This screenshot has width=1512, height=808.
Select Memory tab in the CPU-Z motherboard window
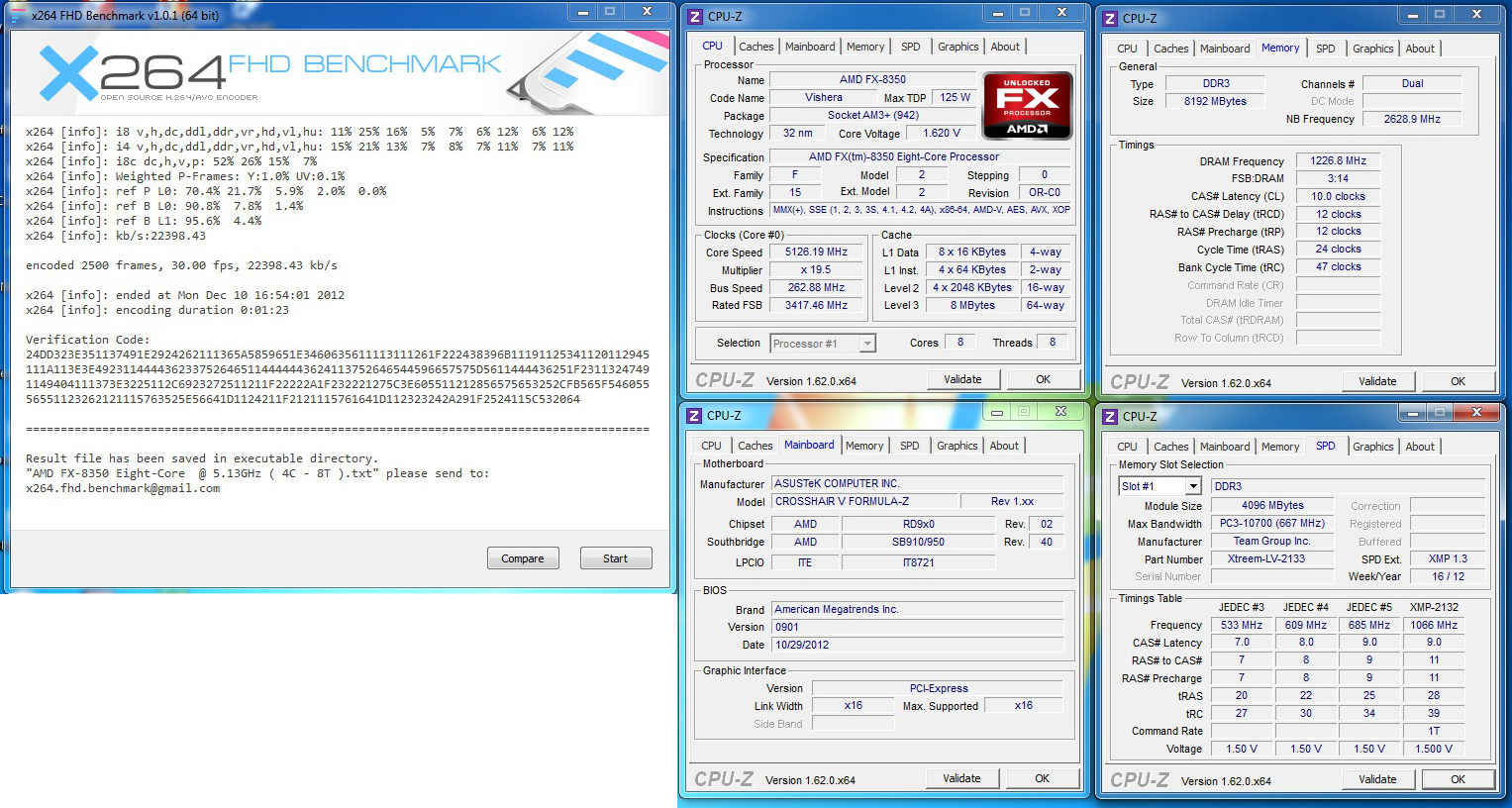[864, 446]
